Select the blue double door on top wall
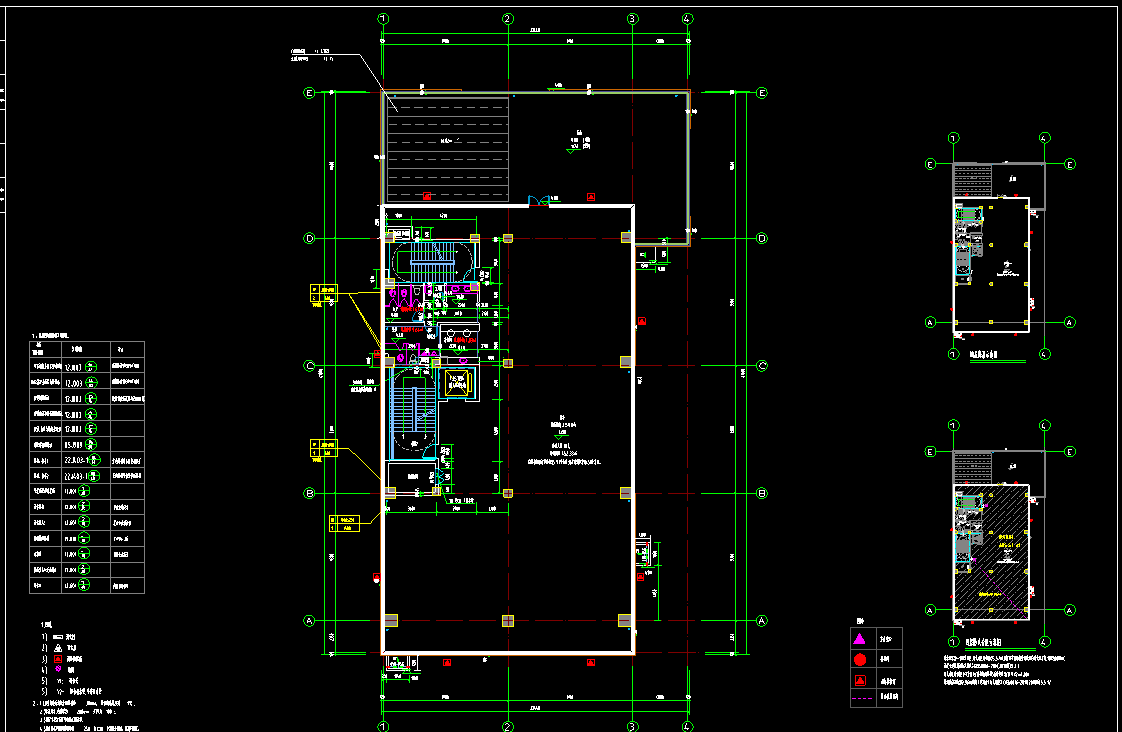Image resolution: width=1122 pixels, height=732 pixels. coord(539,201)
